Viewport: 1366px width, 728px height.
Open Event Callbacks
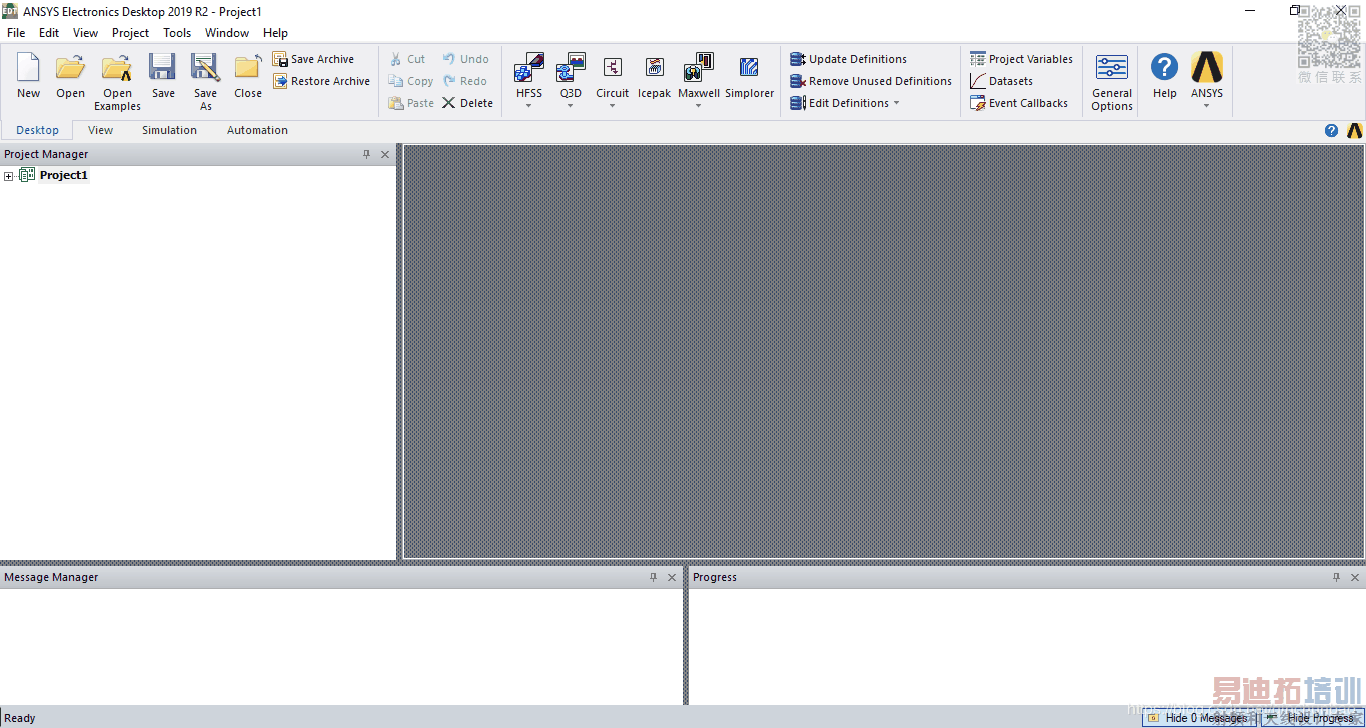[x=1019, y=103]
